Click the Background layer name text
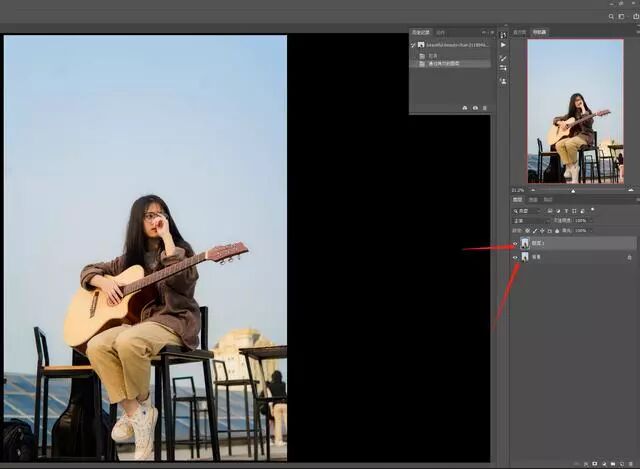This screenshot has width=640, height=469. pyautogui.click(x=536, y=257)
